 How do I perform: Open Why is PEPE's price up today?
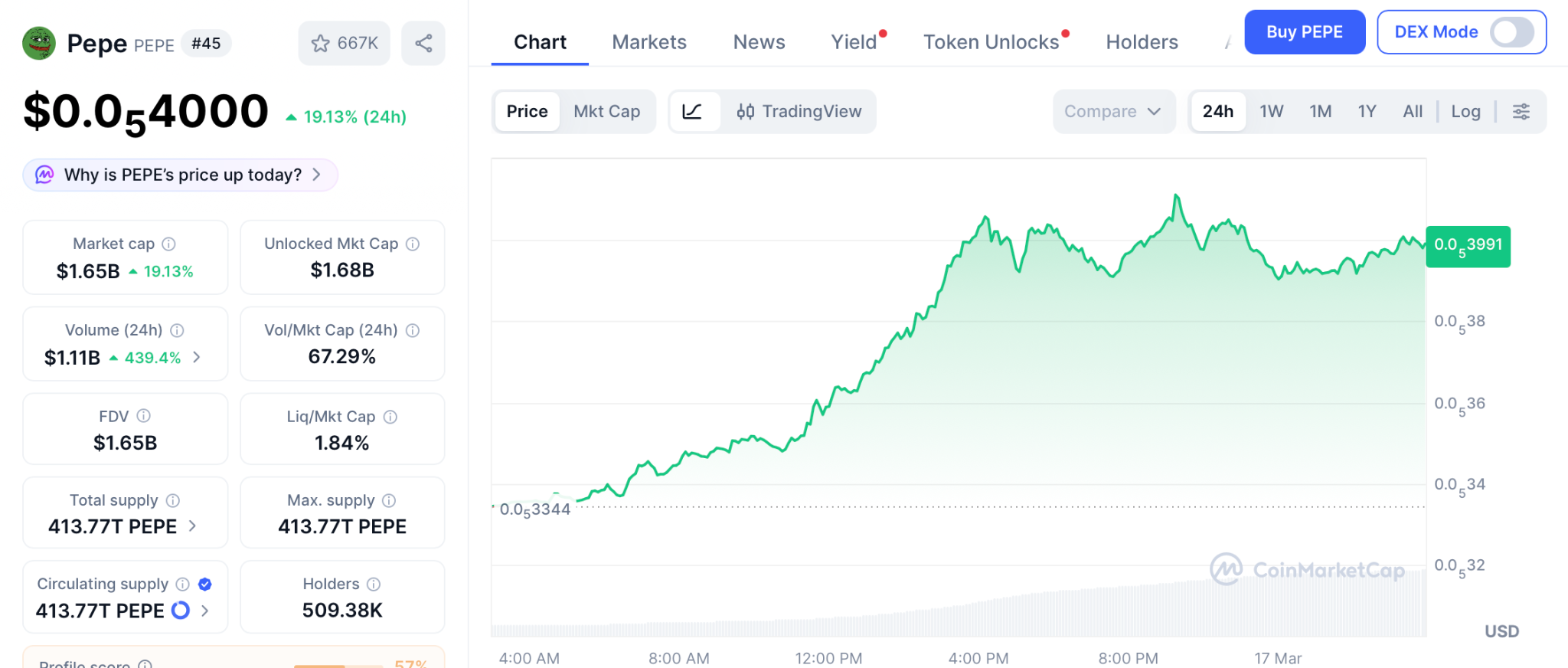point(181,175)
